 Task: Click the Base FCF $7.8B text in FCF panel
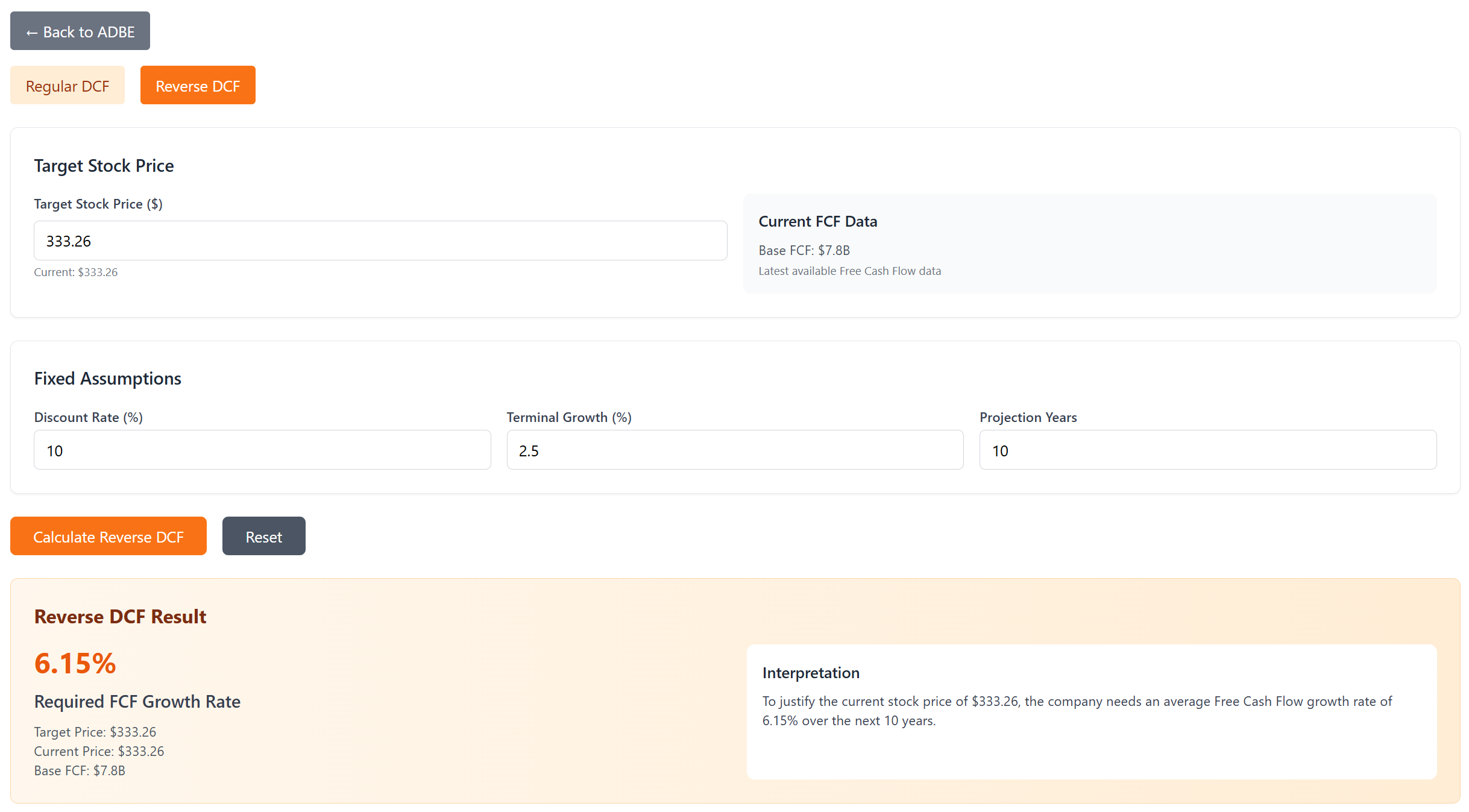click(804, 250)
